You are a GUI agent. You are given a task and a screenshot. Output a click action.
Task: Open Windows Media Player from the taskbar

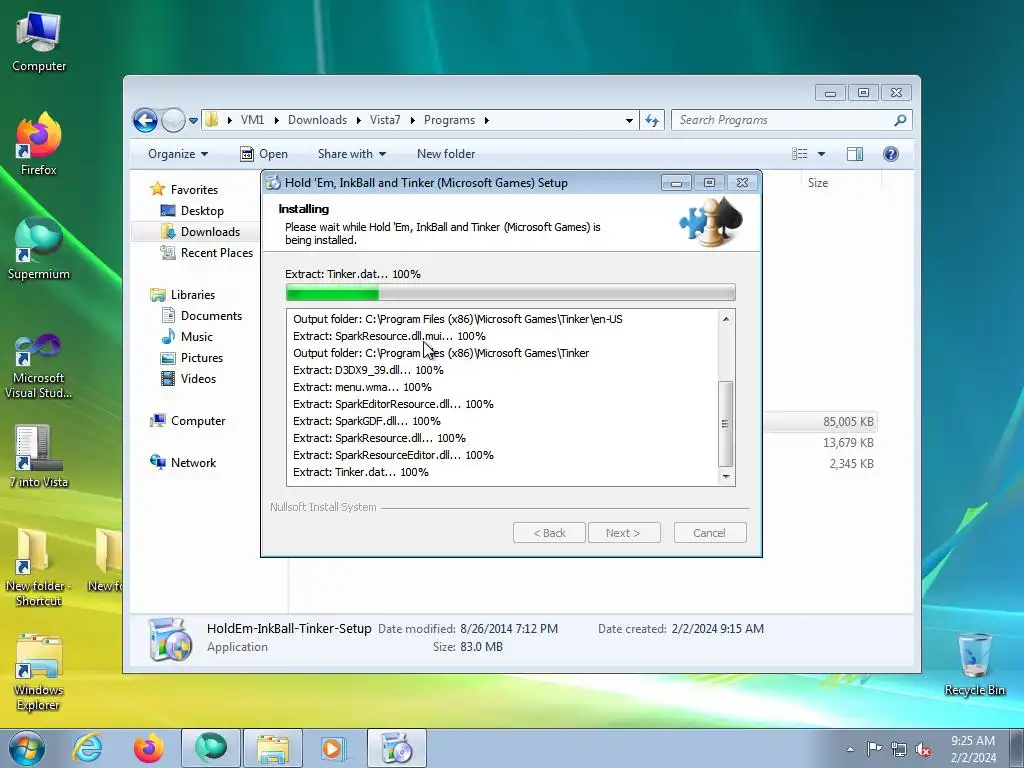[x=333, y=748]
